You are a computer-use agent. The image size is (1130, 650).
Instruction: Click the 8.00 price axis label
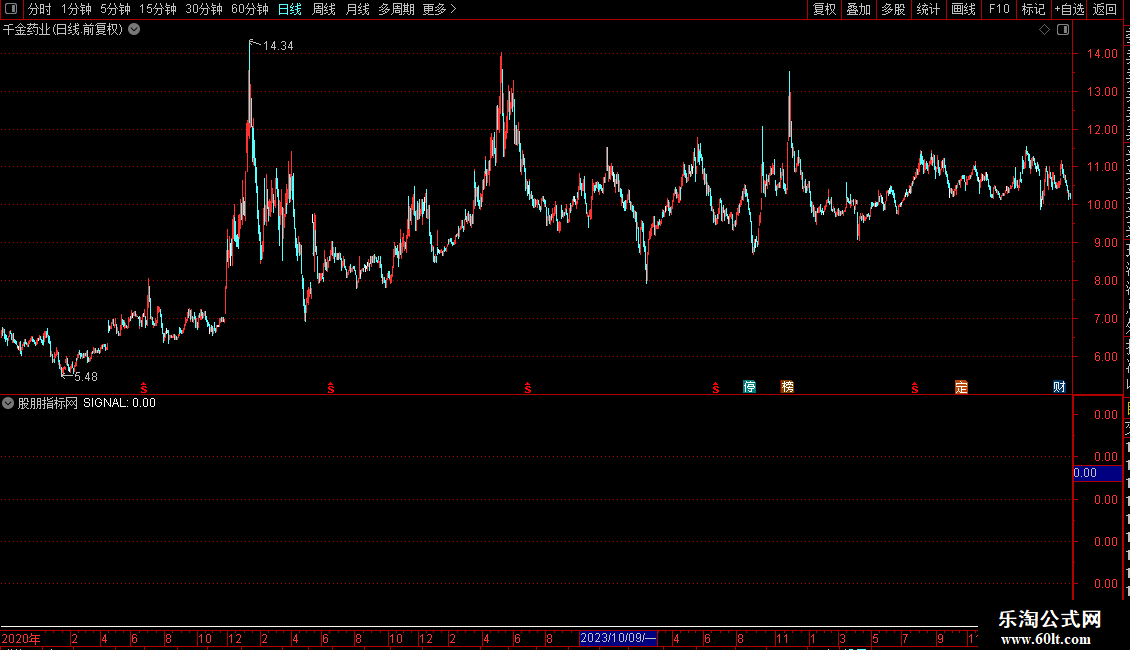(x=1105, y=281)
